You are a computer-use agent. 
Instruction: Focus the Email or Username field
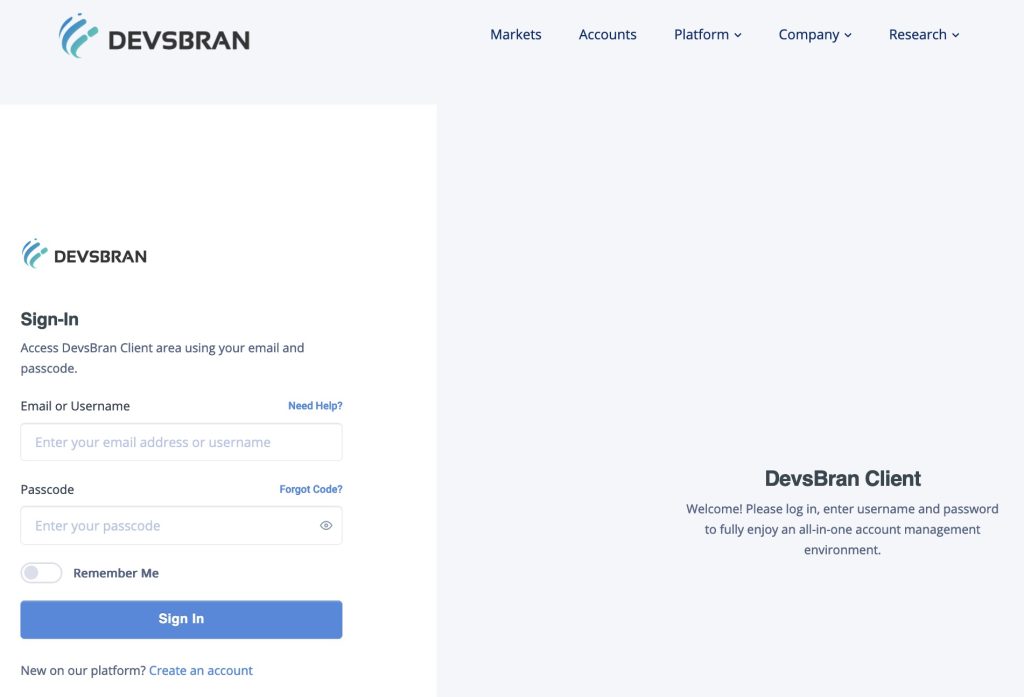tap(182, 442)
